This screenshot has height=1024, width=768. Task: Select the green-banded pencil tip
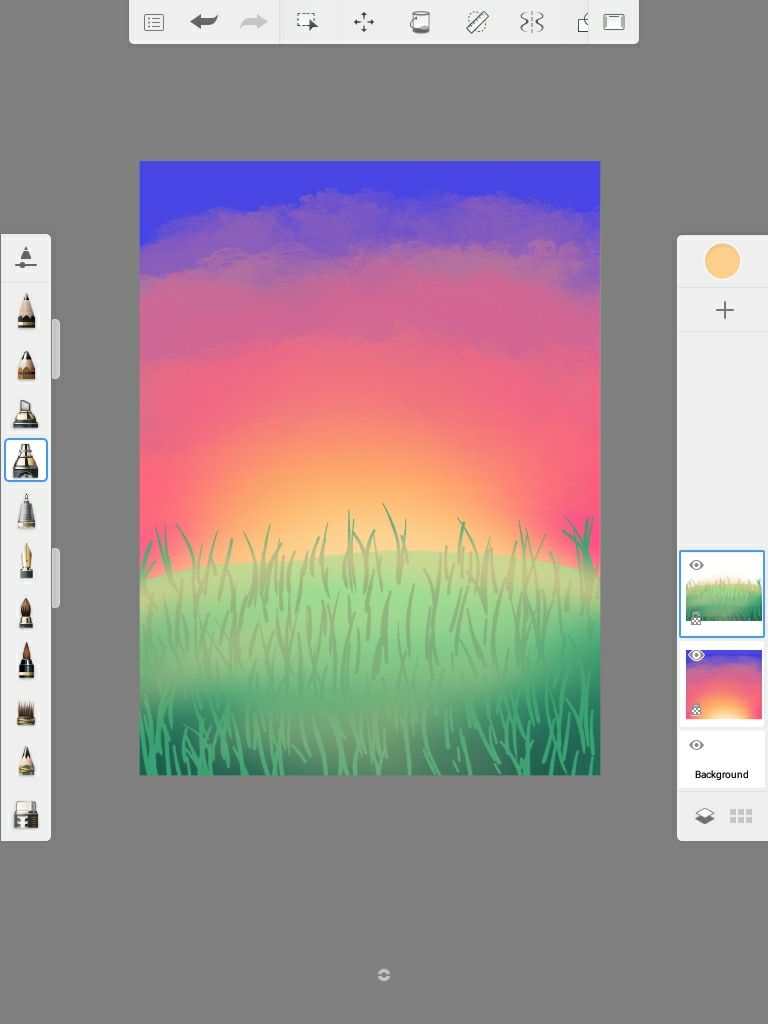tap(26, 761)
